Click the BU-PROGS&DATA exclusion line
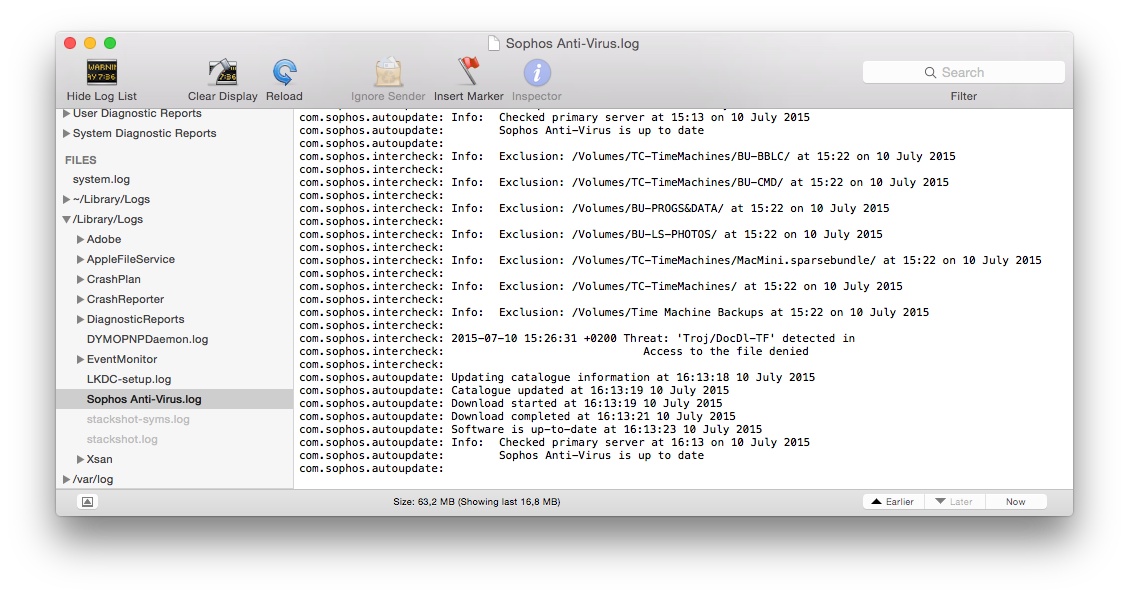 click(594, 209)
